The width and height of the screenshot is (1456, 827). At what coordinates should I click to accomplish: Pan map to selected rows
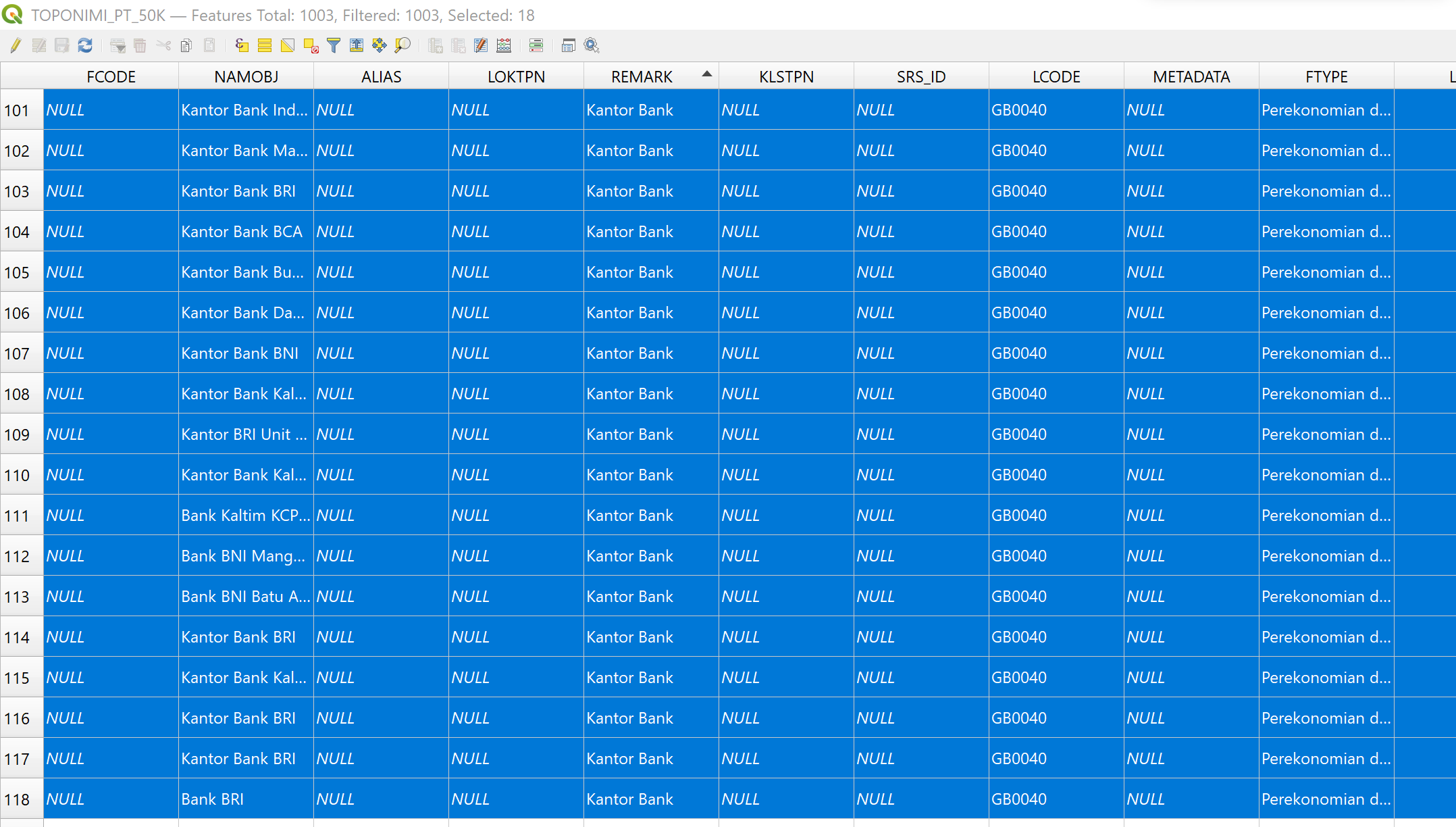(380, 45)
